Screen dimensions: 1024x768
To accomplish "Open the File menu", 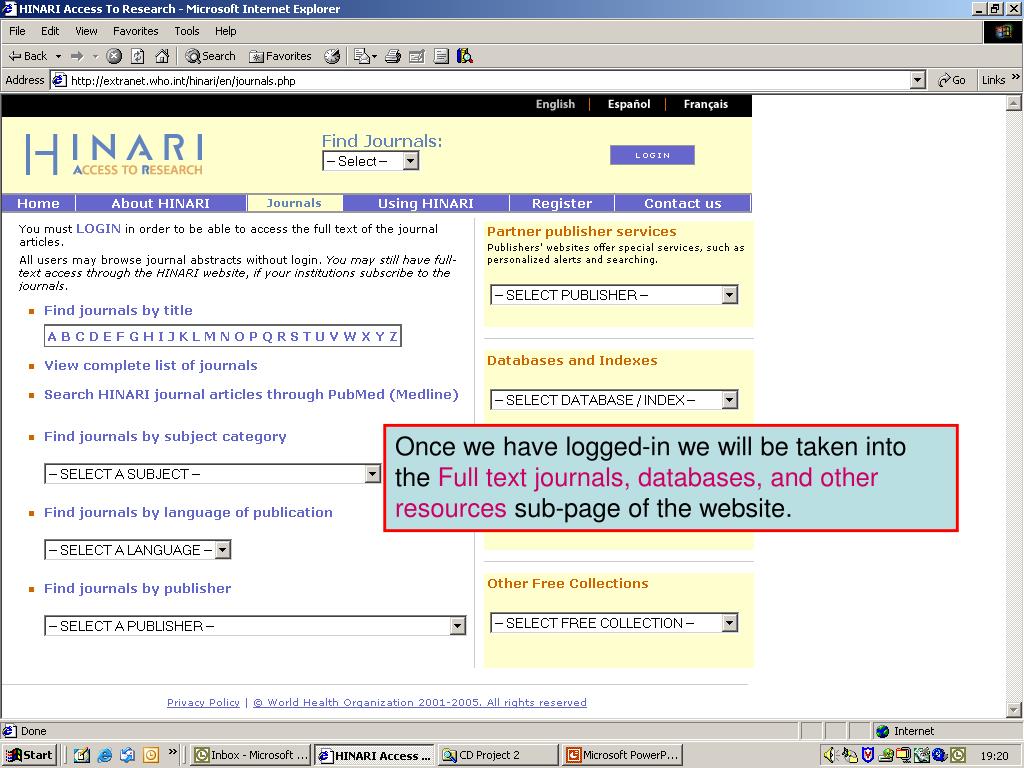I will pyautogui.click(x=17, y=31).
